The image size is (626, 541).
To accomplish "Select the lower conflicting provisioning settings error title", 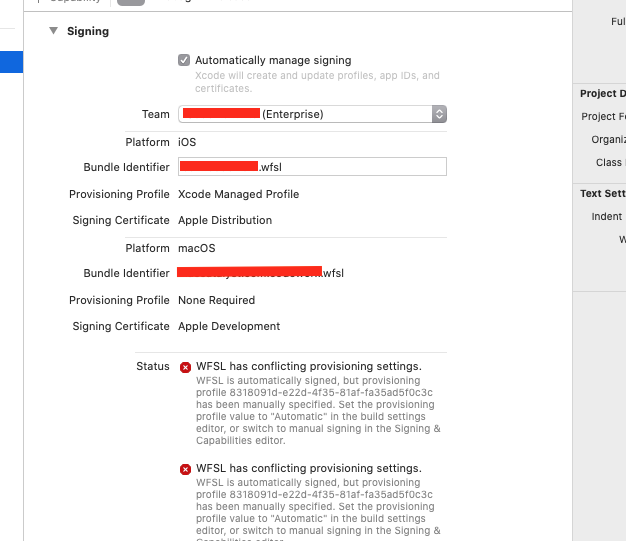I will click(309, 468).
